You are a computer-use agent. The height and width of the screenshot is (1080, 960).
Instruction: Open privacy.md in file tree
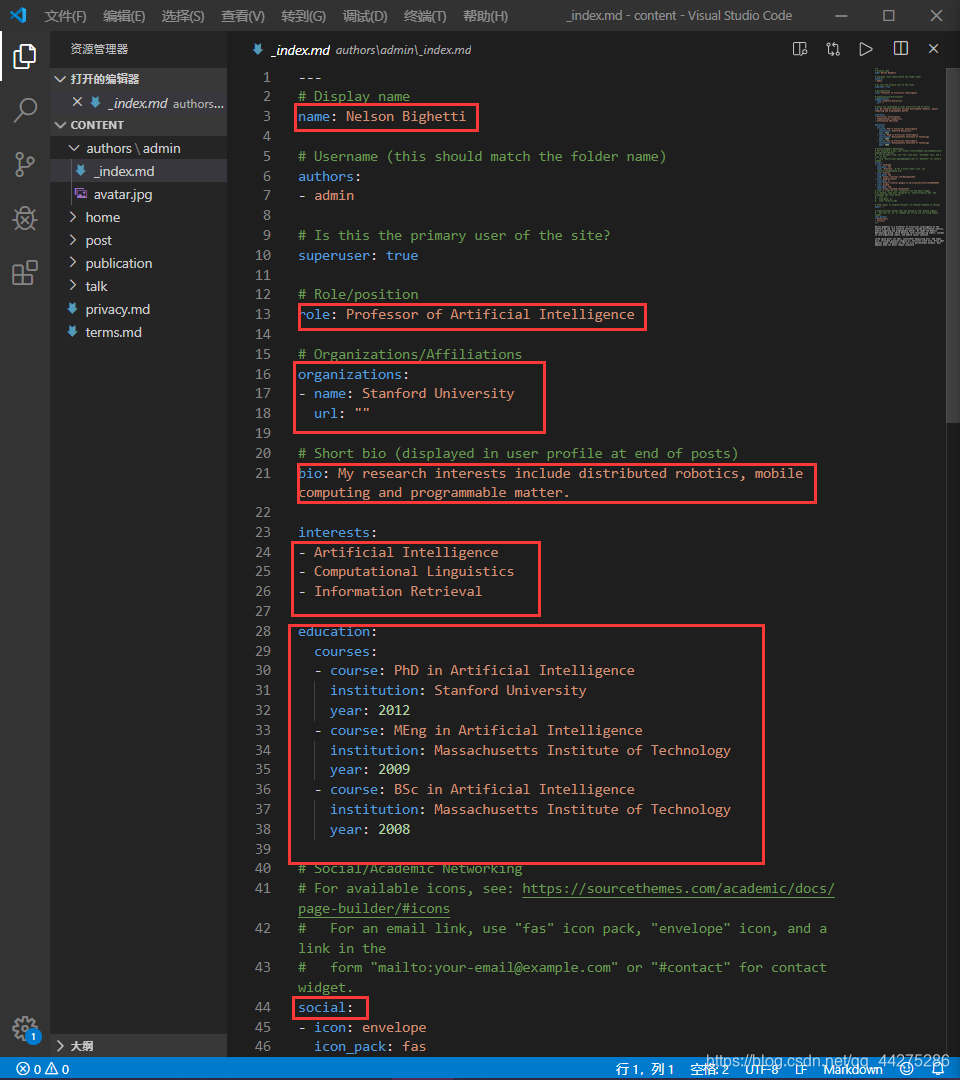(118, 309)
